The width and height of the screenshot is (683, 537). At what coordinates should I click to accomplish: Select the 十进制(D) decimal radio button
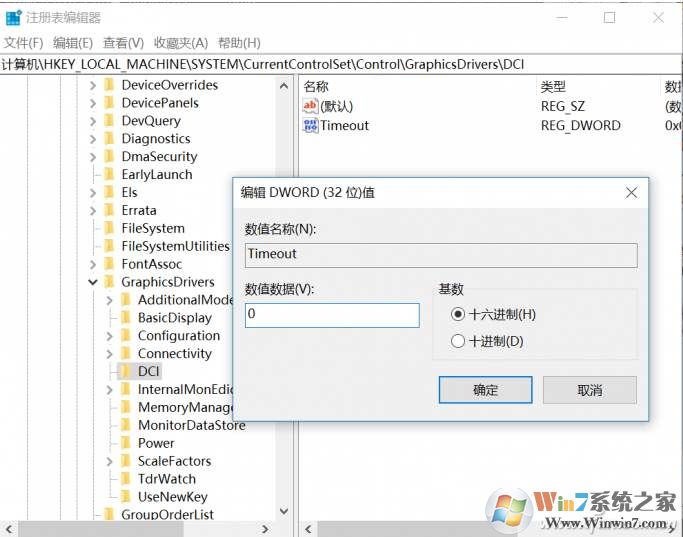[458, 341]
